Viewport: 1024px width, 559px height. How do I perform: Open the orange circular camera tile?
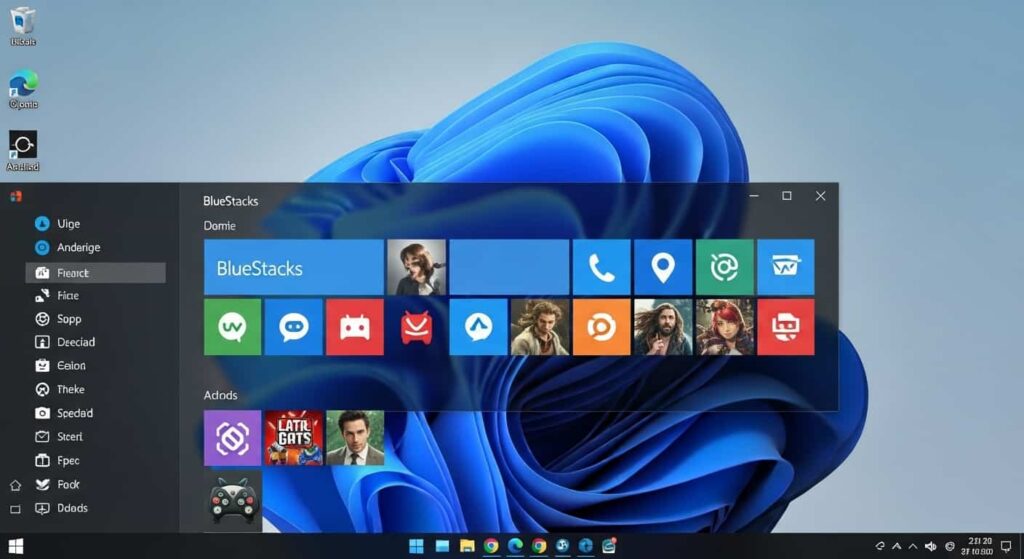(x=601, y=327)
